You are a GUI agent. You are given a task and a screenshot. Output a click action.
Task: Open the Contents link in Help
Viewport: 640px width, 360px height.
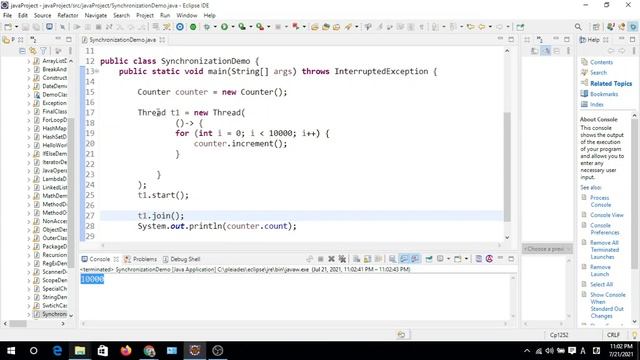pyautogui.click(x=601, y=62)
